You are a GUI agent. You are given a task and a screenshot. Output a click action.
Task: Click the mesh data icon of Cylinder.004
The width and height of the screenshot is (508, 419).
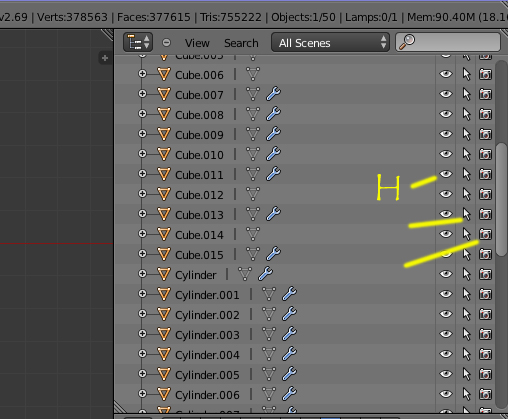[x=269, y=354]
